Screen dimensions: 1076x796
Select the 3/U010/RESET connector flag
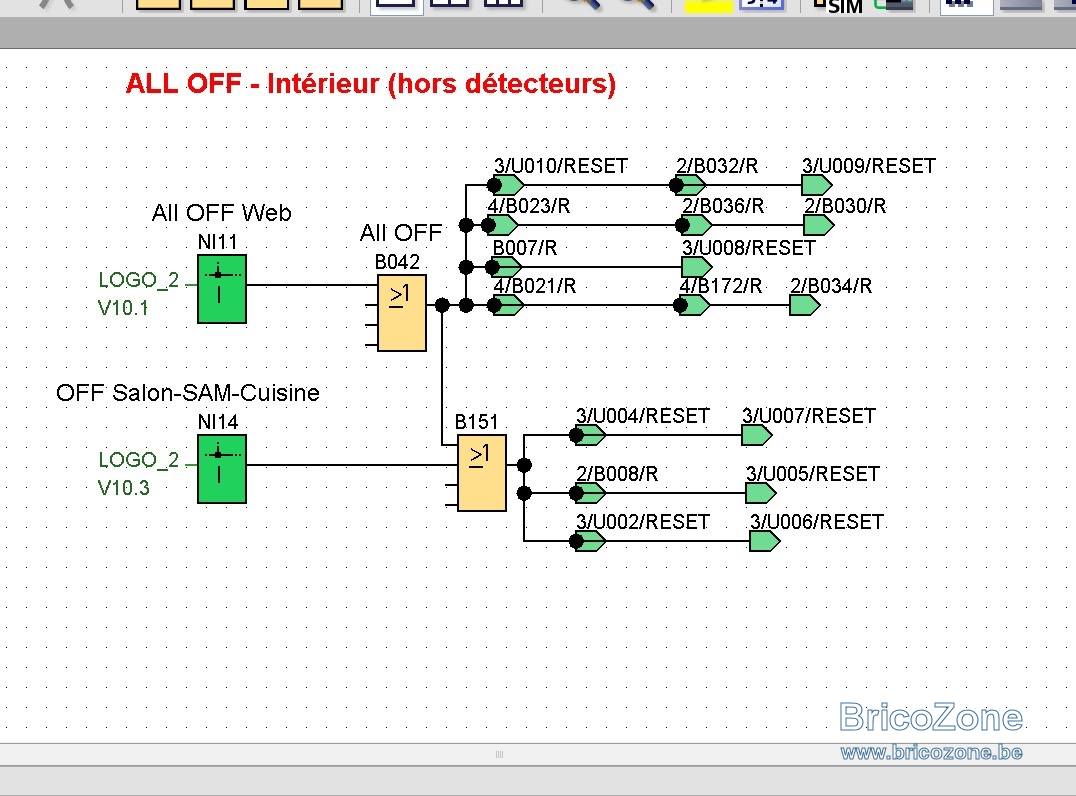pyautogui.click(x=509, y=185)
